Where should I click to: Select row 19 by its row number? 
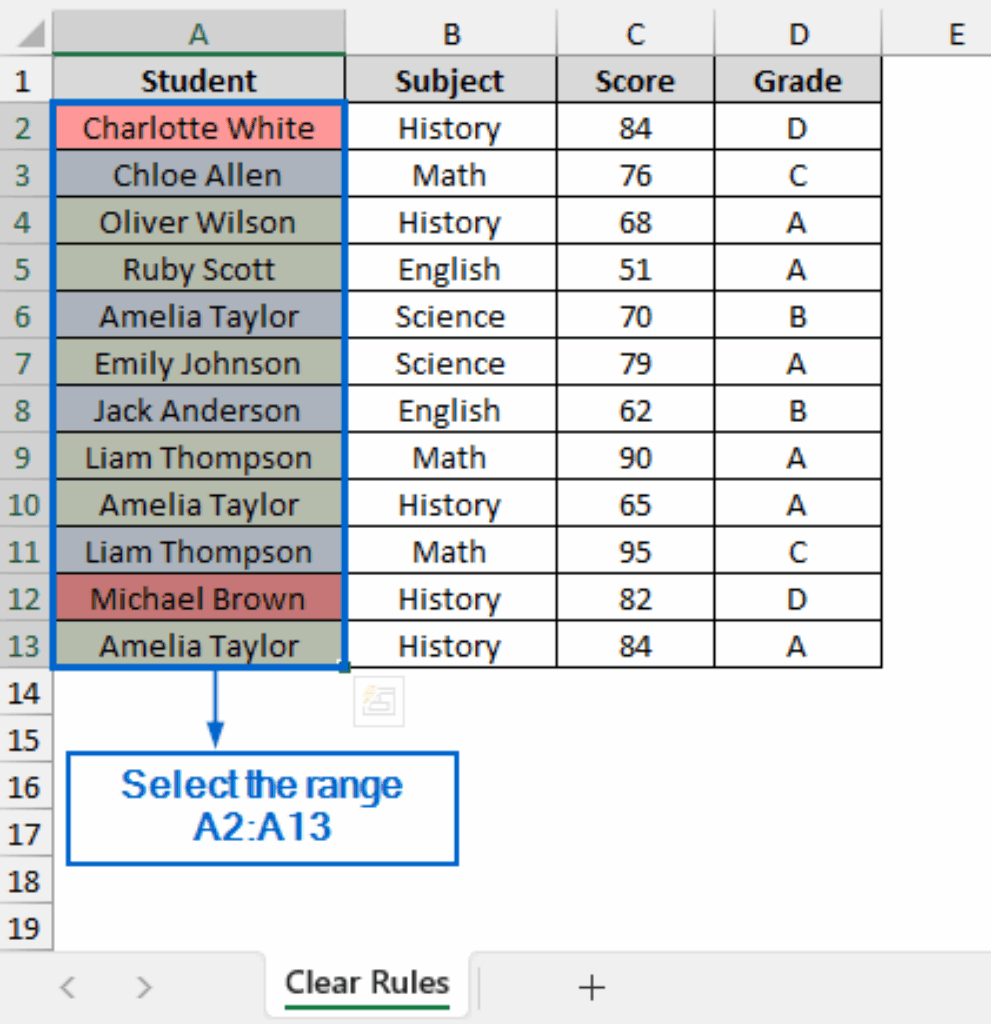click(26, 928)
